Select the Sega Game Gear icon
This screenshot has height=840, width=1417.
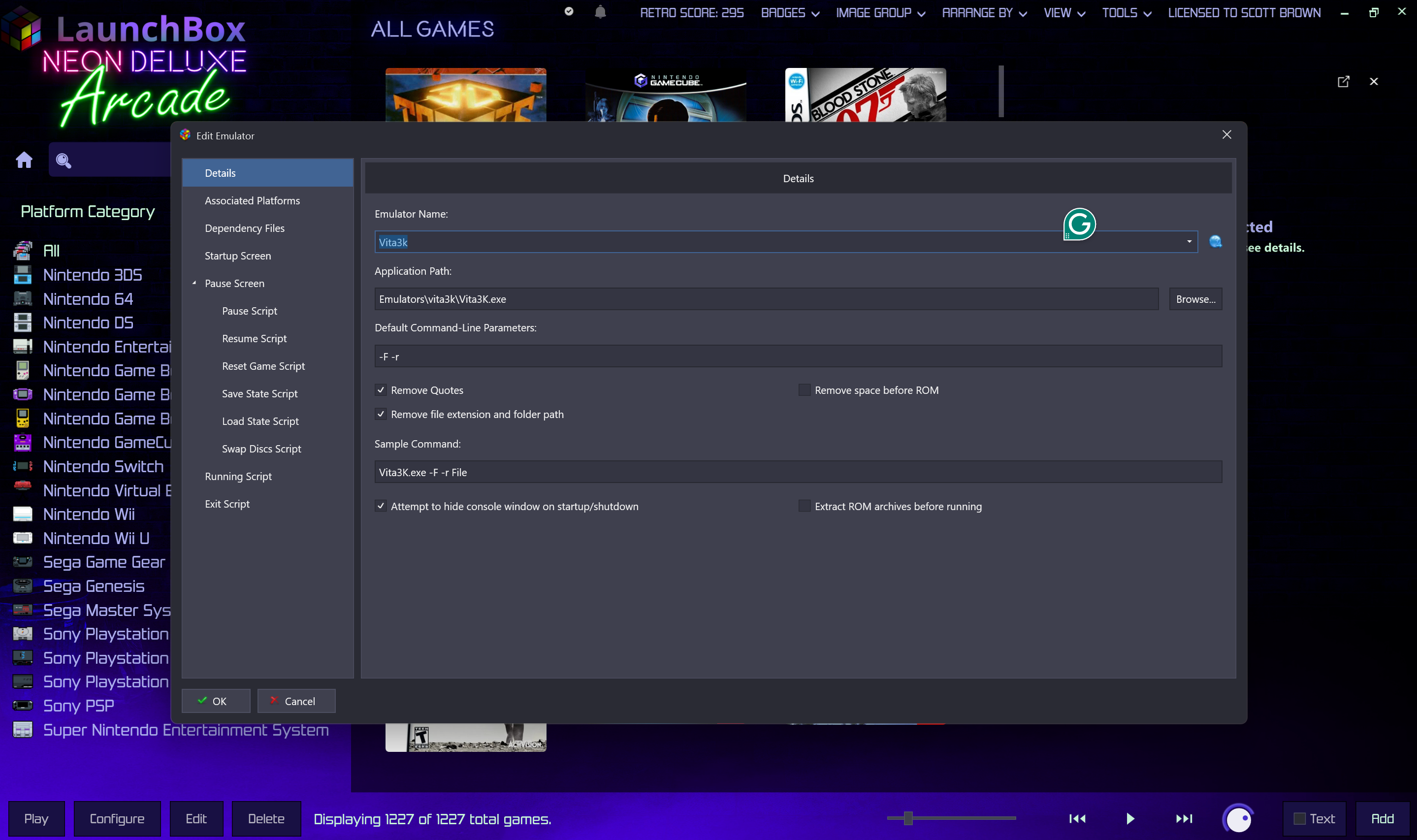[23, 561]
